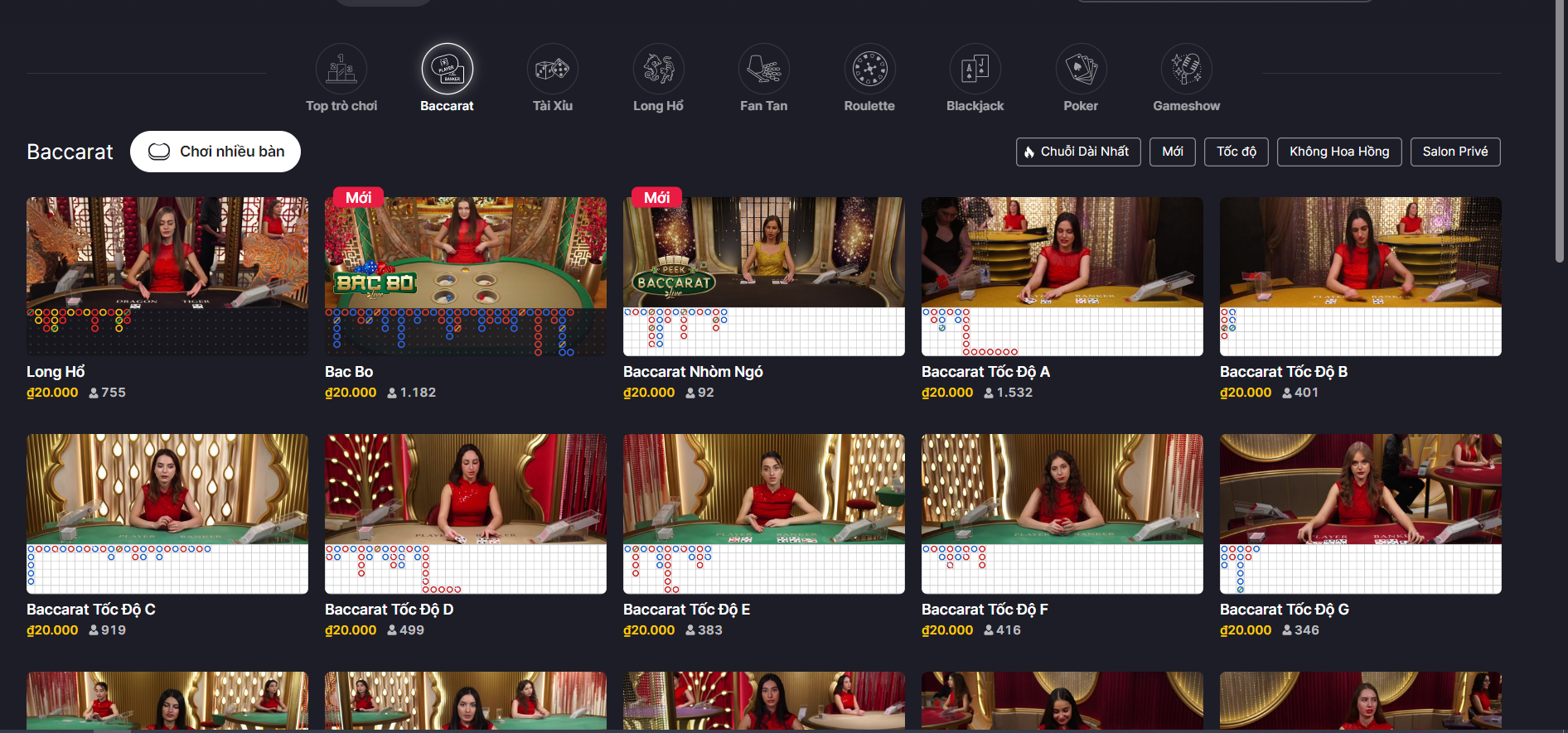Click the Baccarat Tốc Độ D title

coord(390,610)
